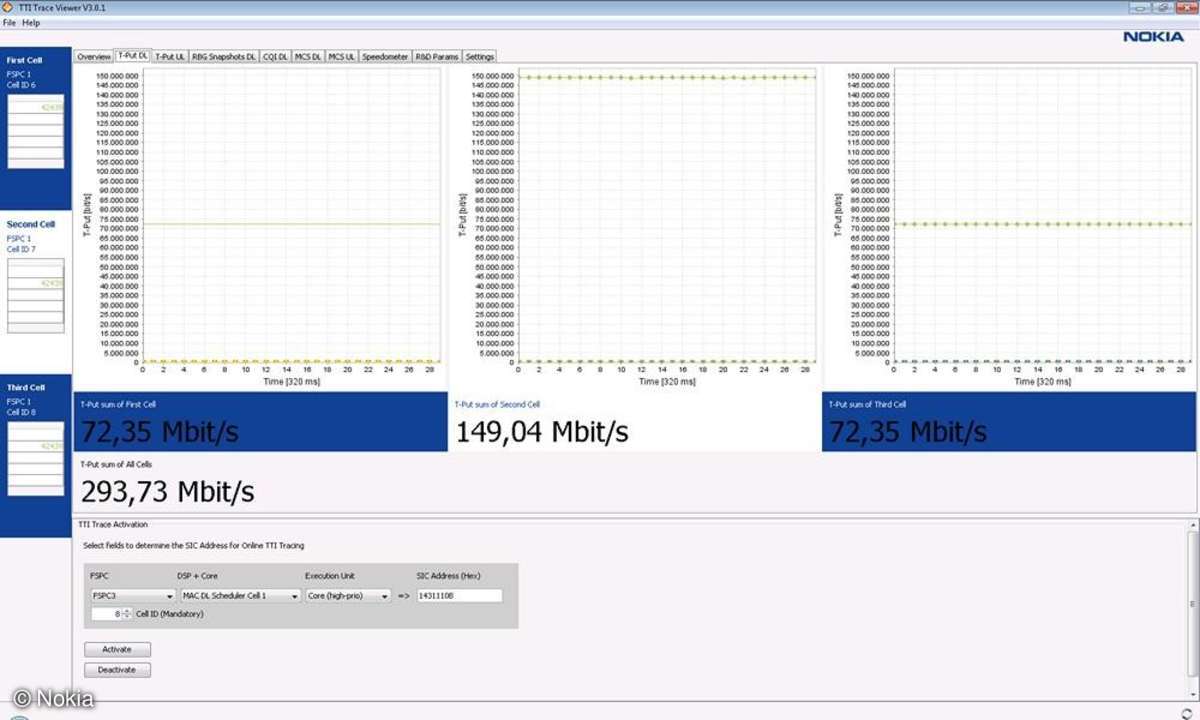Open the DSP + Core dropdown

coord(240,596)
